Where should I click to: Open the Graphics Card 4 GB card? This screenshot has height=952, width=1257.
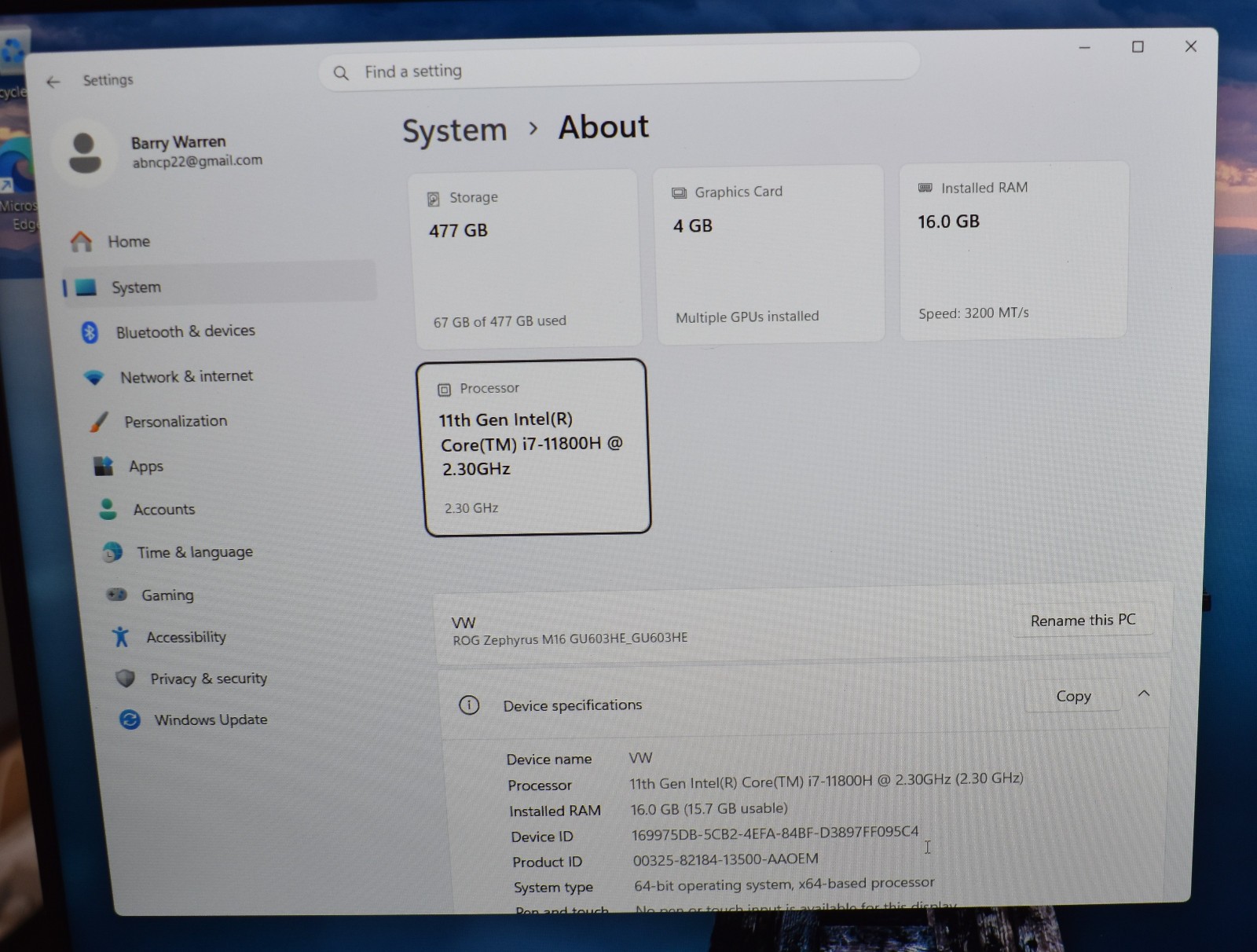pyautogui.click(x=770, y=254)
